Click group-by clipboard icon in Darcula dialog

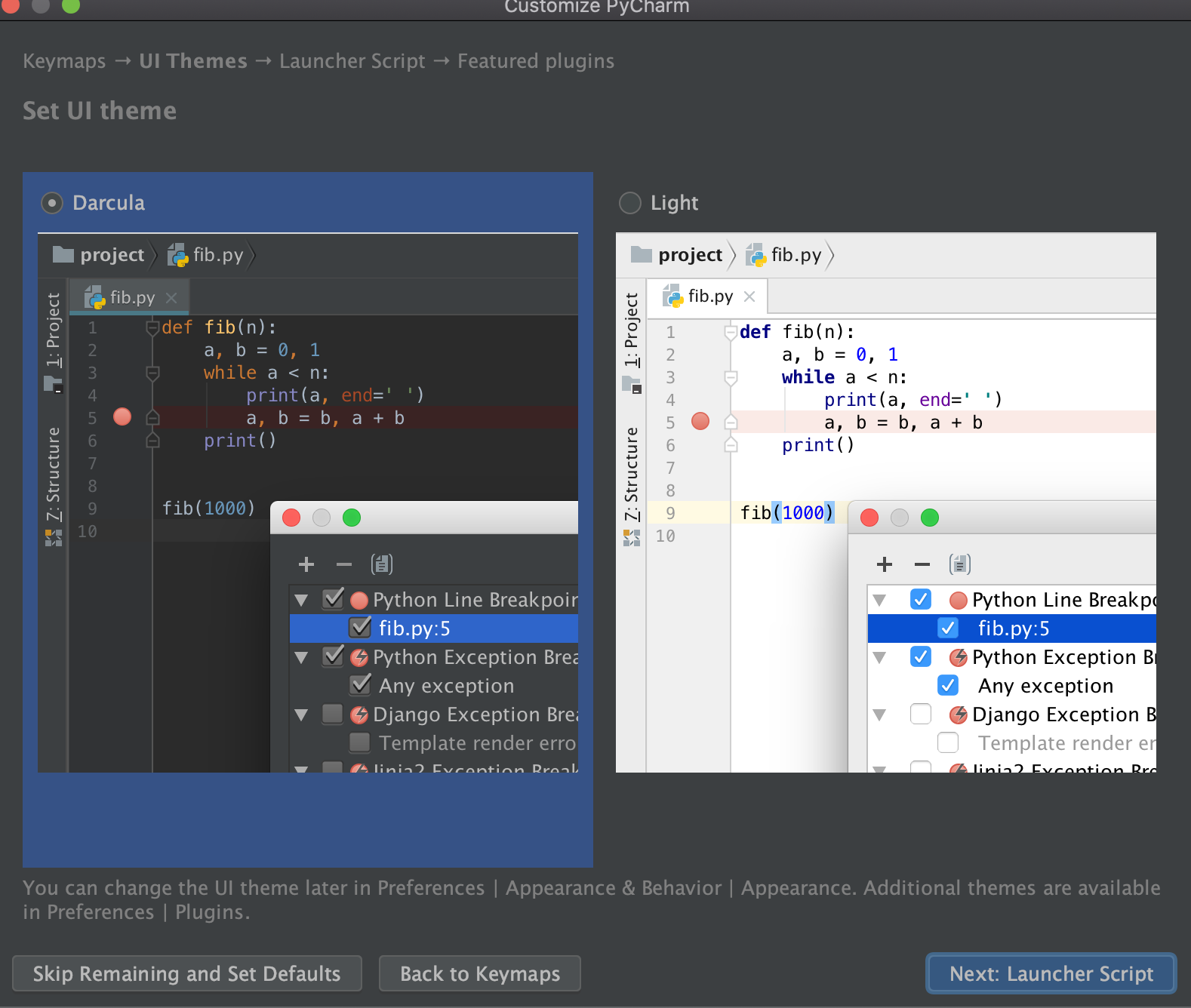382,564
